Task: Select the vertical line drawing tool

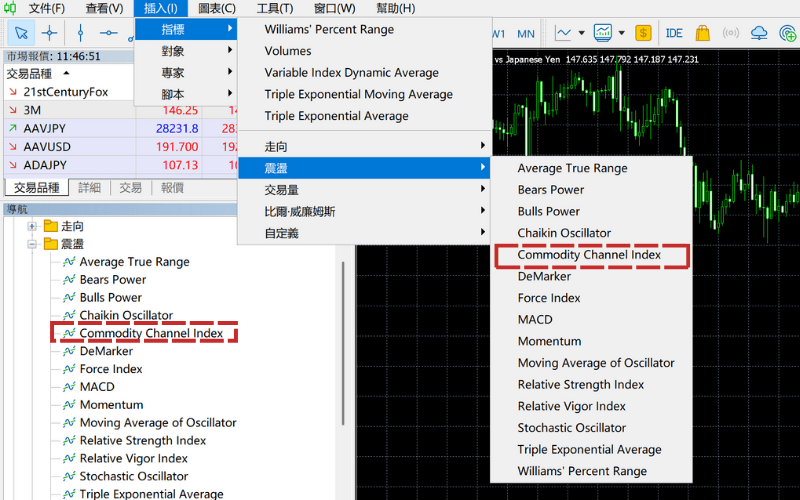Action: click(79, 33)
